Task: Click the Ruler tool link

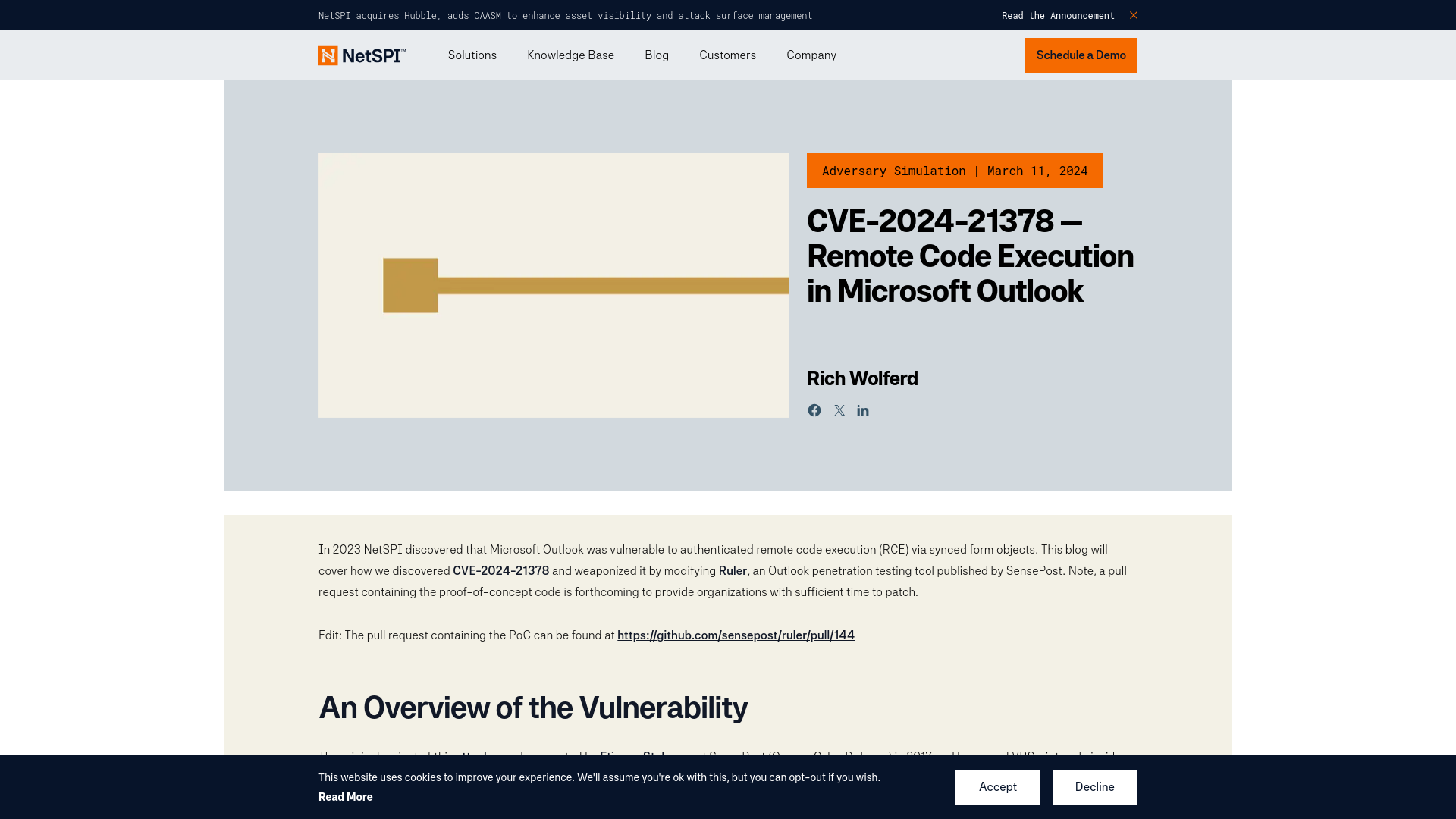Action: 732,571
